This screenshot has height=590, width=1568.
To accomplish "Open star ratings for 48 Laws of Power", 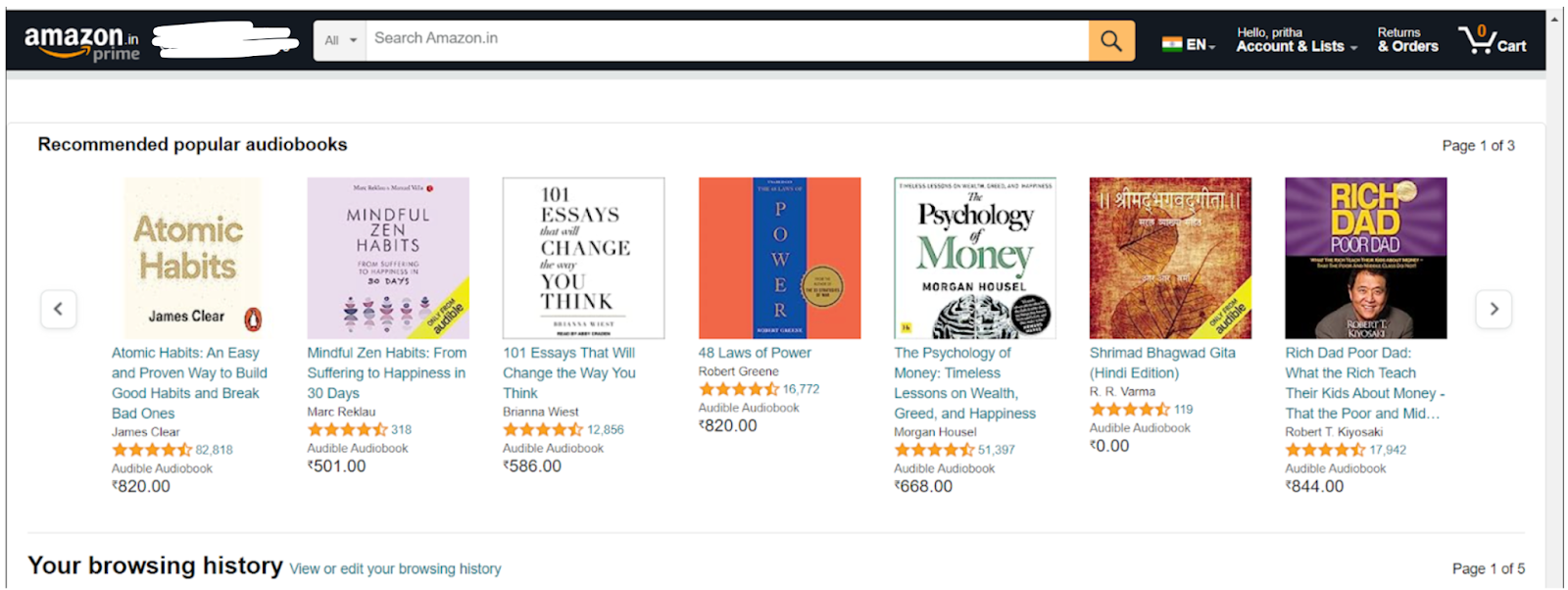I will (738, 389).
